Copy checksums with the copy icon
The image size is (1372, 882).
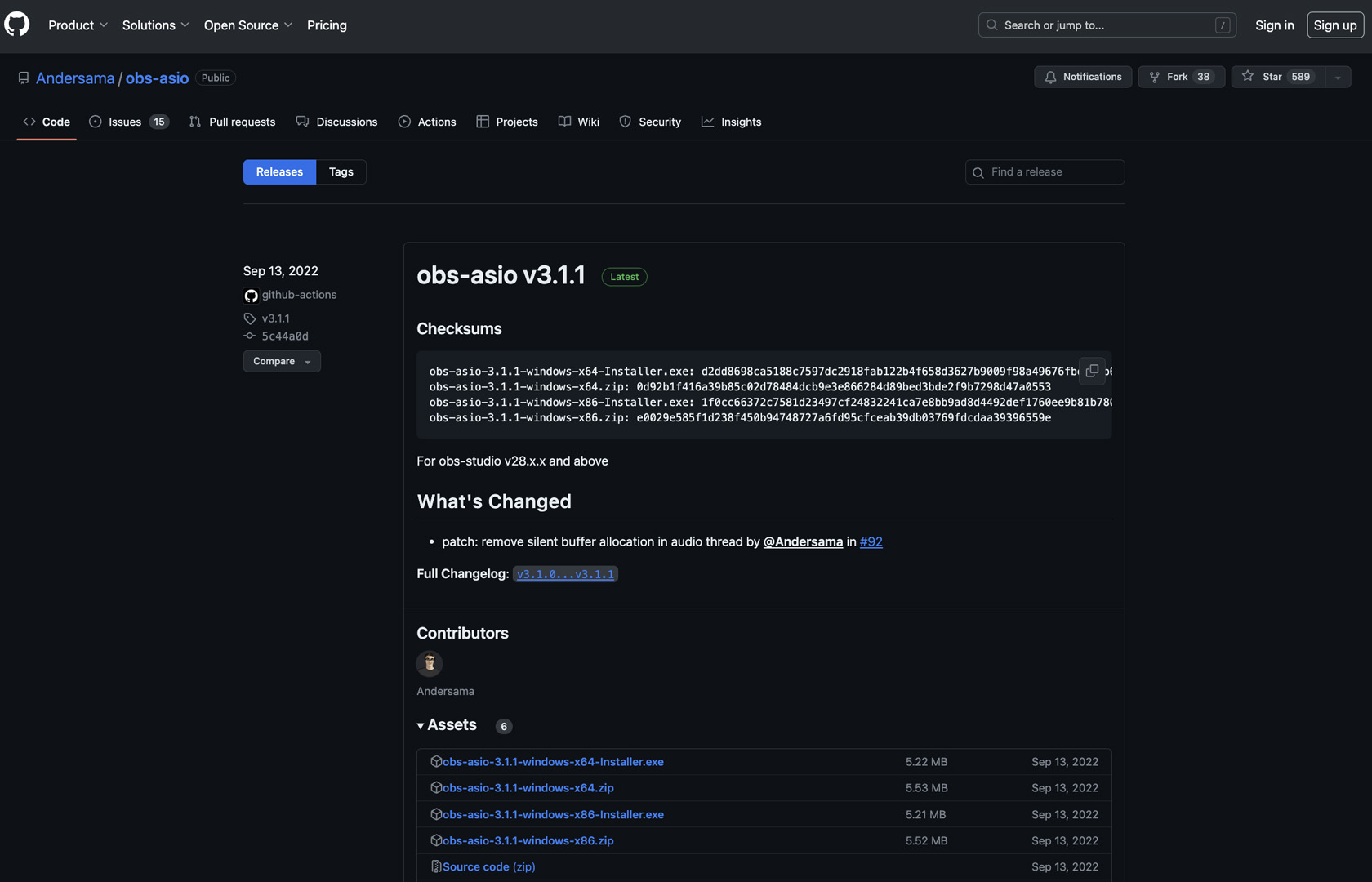click(1091, 371)
